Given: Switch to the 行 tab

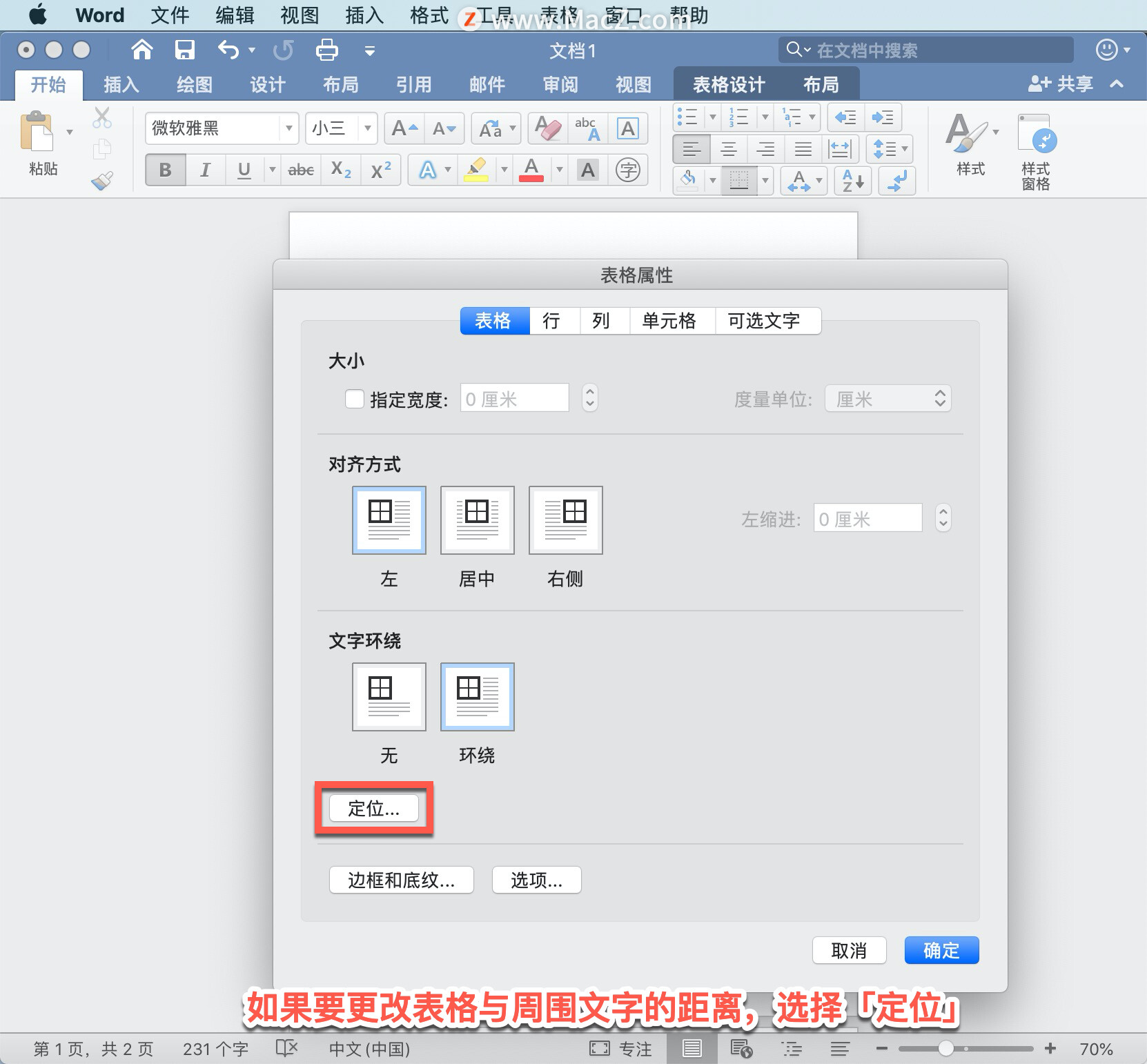Looking at the screenshot, I should (x=554, y=321).
